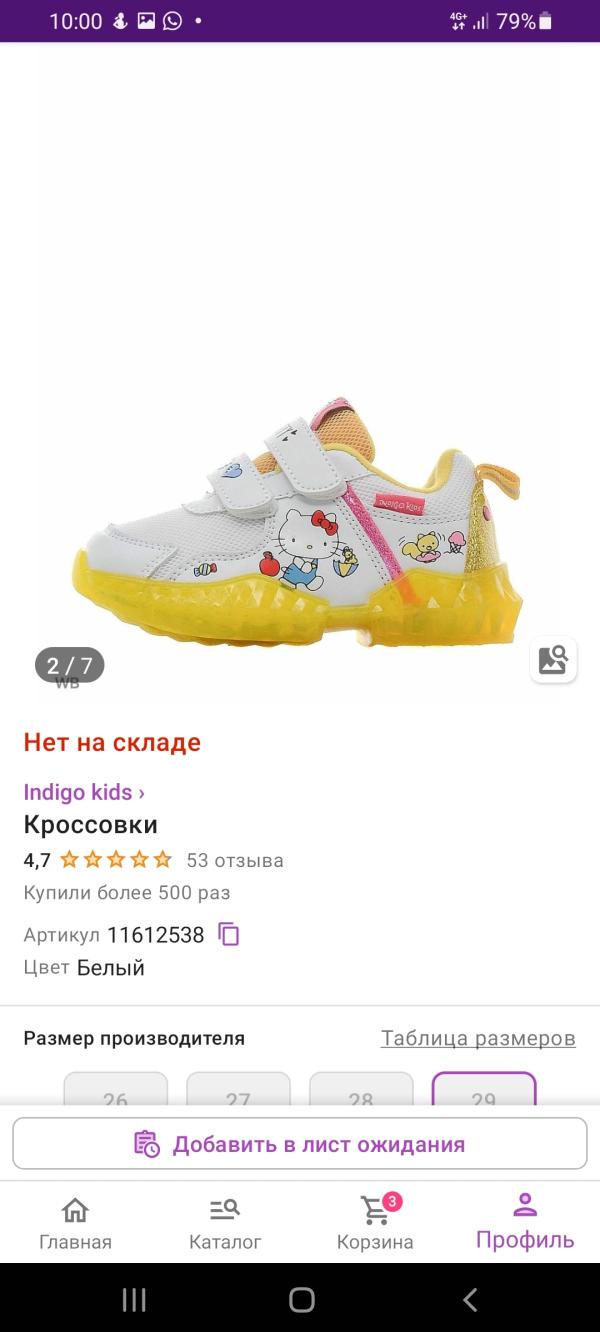Screen dimensions: 600x1332
Task: Open the 53 отзыва reviews
Action: pos(235,860)
